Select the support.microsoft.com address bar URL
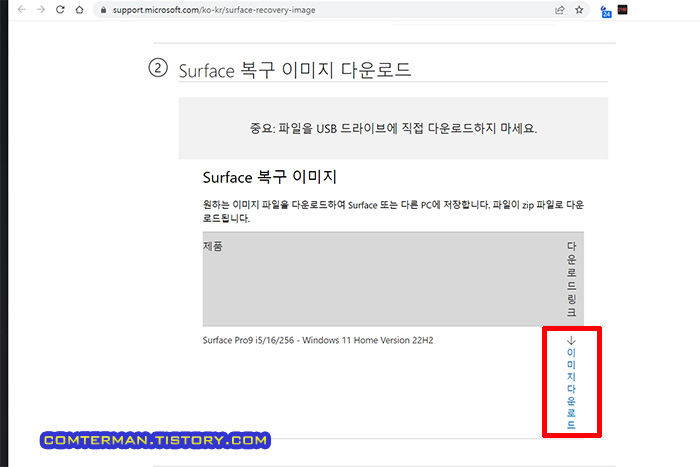This screenshot has height=467, width=700. [214, 10]
